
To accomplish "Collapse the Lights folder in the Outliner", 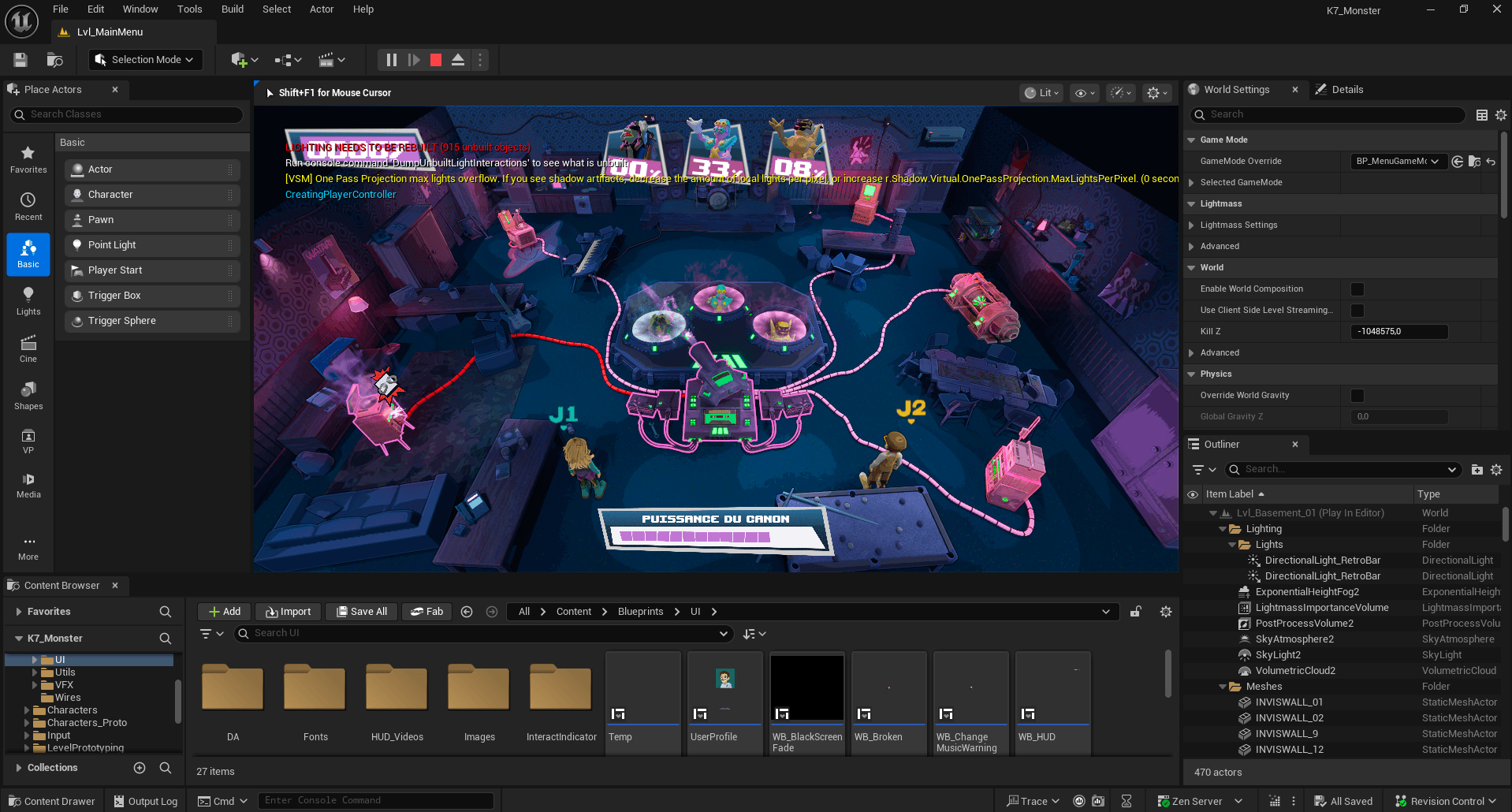I will 1233,544.
